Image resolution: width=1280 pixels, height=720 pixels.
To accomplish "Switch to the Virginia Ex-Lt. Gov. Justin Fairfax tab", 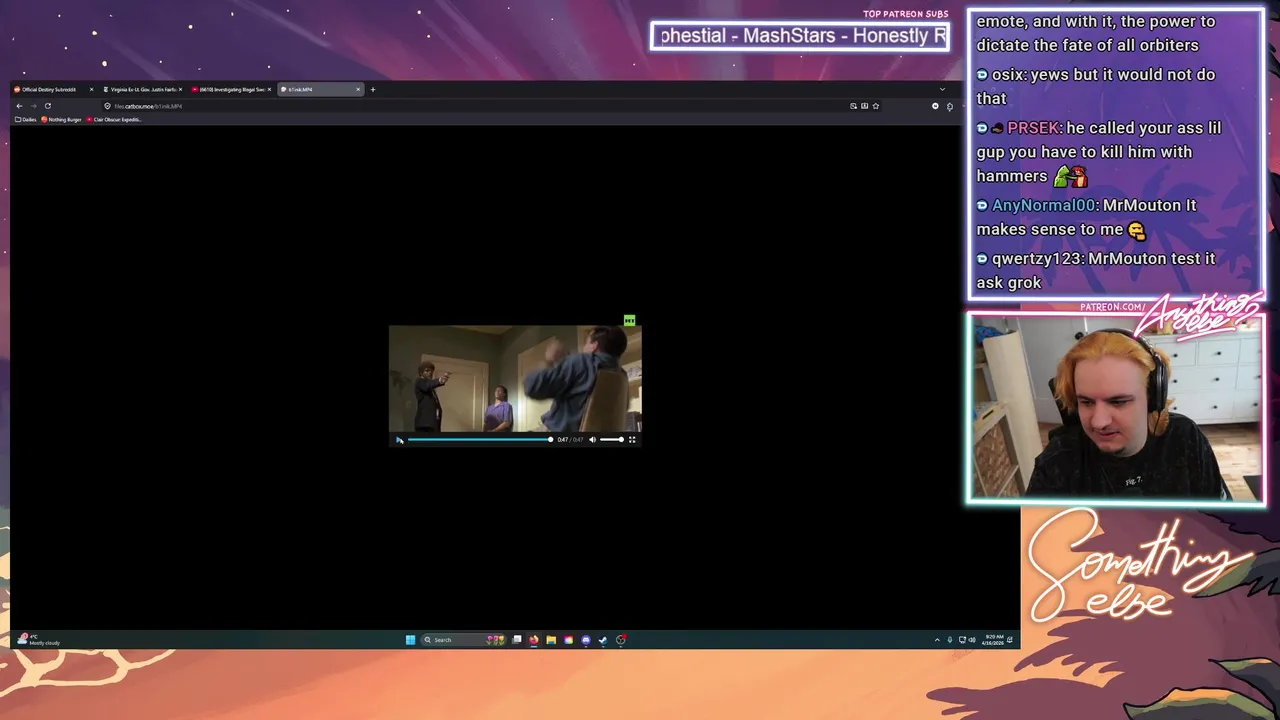I will pyautogui.click(x=141, y=89).
